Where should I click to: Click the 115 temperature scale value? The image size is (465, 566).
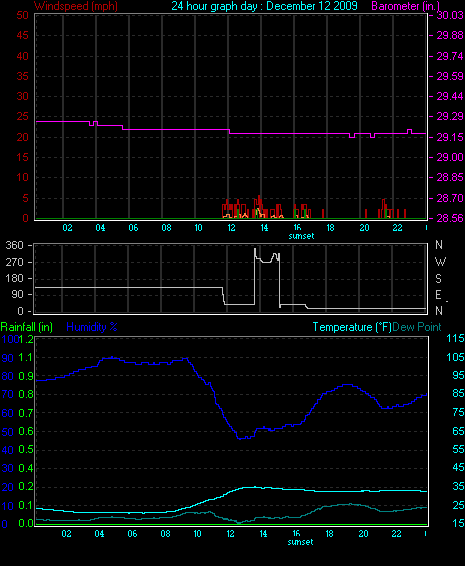[455, 338]
